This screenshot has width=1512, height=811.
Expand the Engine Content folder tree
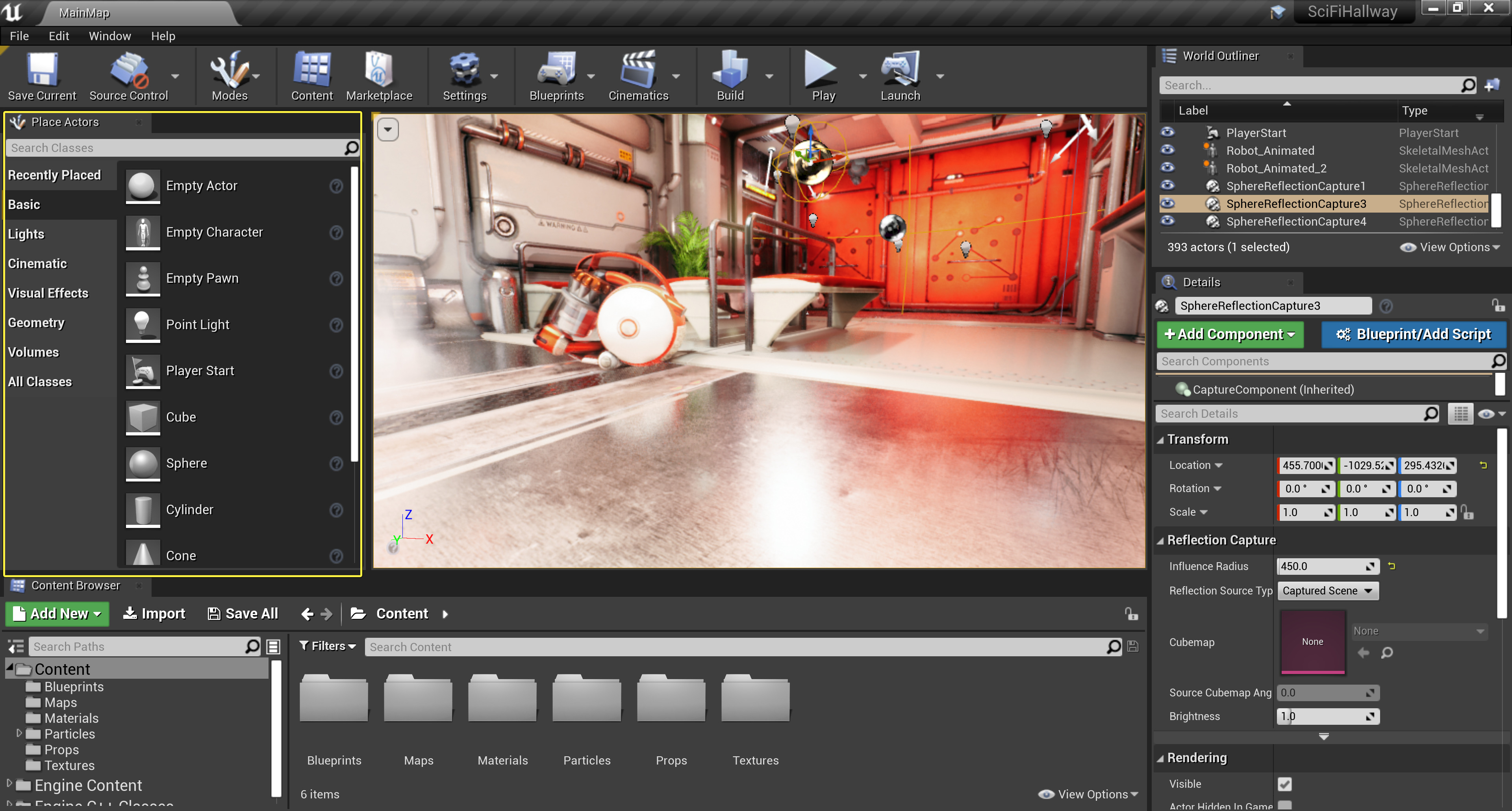pos(9,783)
